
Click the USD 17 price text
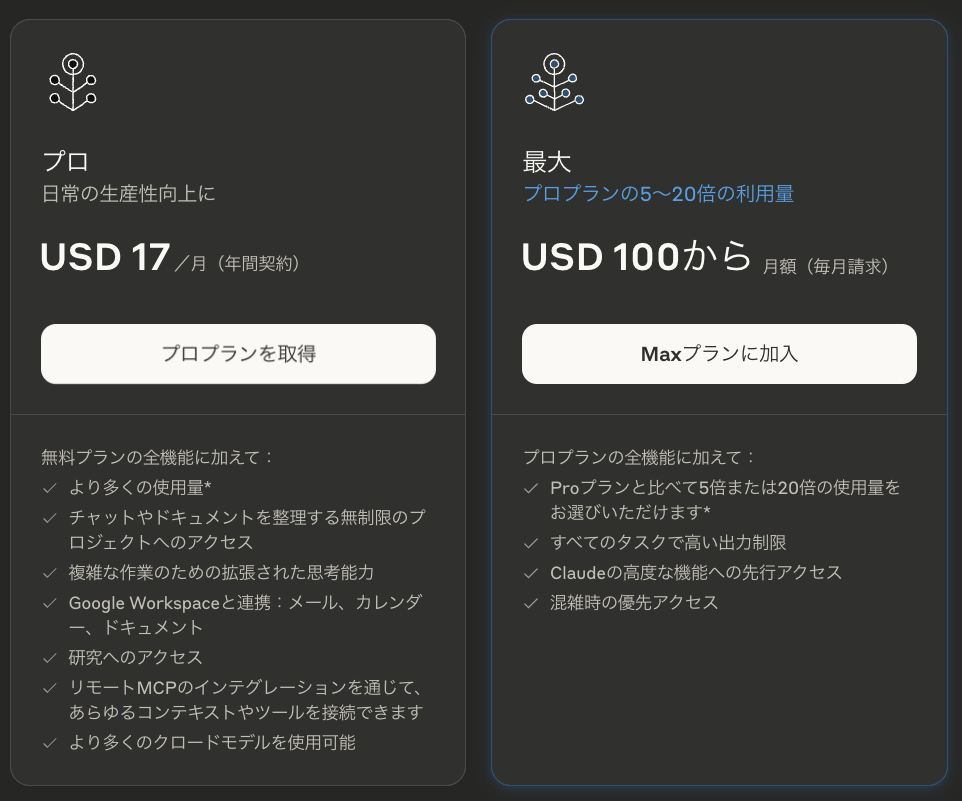click(105, 257)
